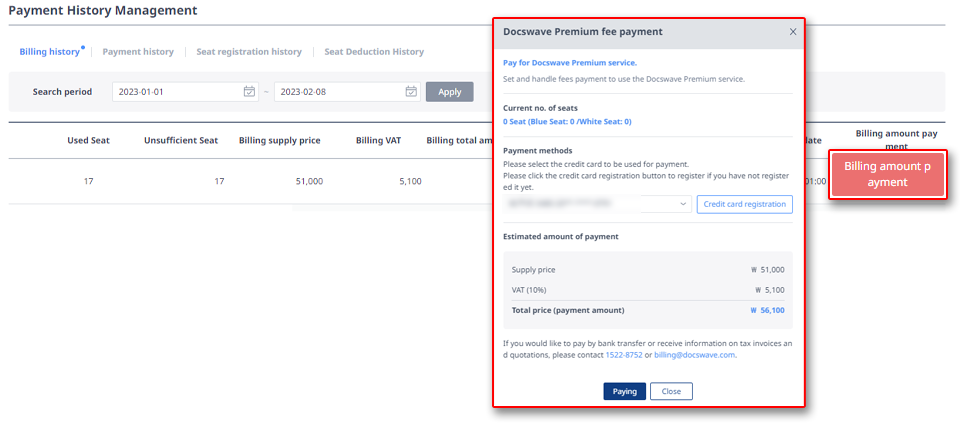Image resolution: width=960 pixels, height=427 pixels.
Task: Click the red Billing amount payment button
Action: point(887,175)
